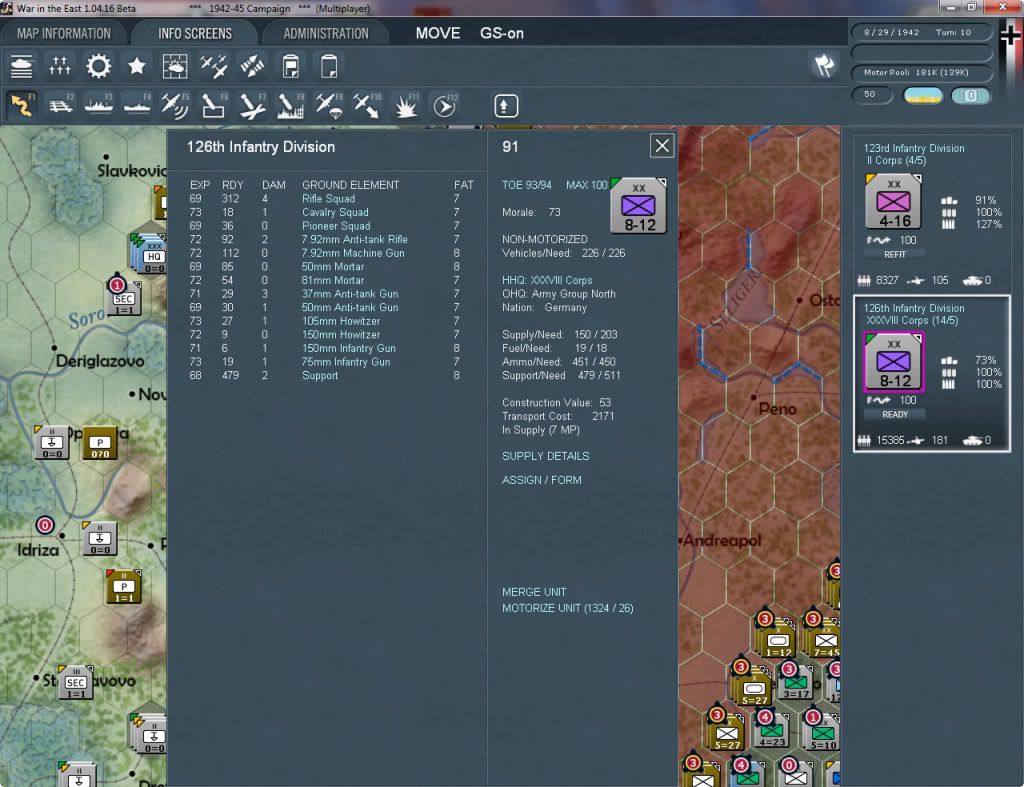Select the F4 amphibious transport mode
Image resolution: width=1024 pixels, height=787 pixels.
coord(137,105)
